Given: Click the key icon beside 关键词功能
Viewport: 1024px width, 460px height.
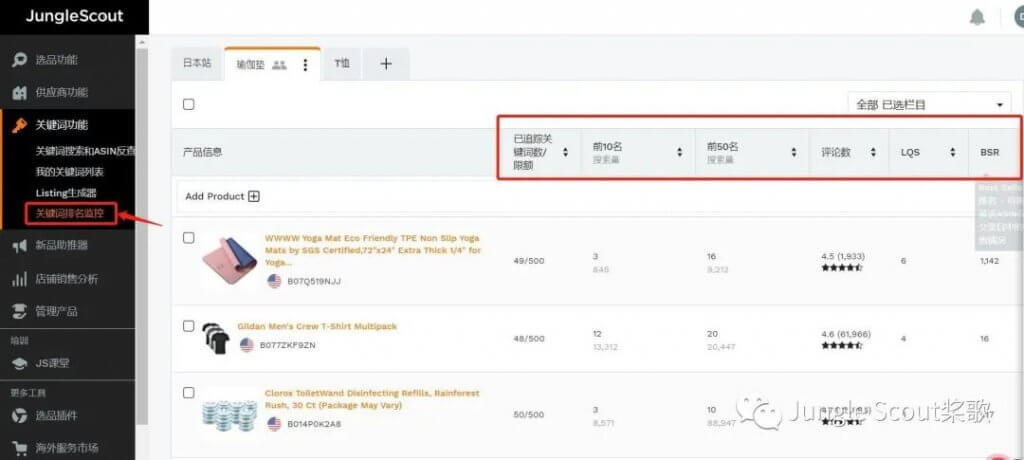Looking at the screenshot, I should click(x=20, y=125).
